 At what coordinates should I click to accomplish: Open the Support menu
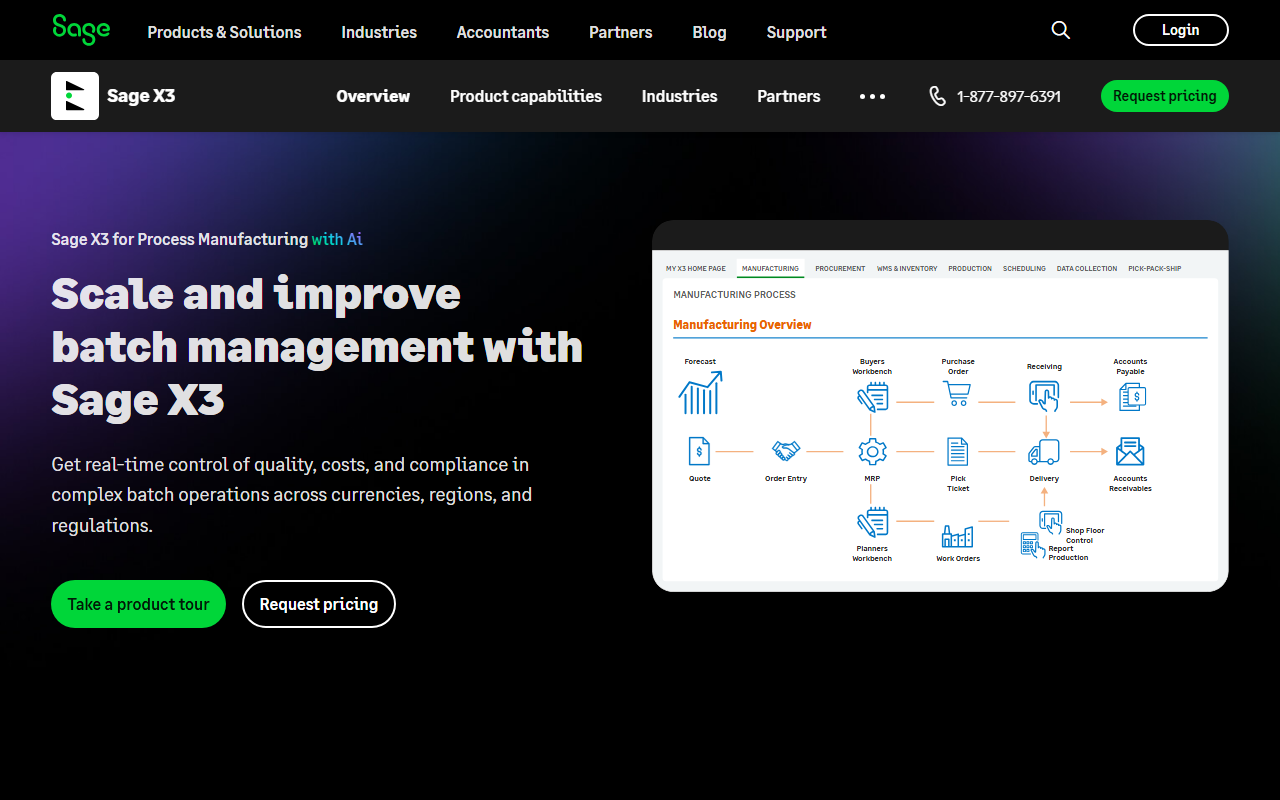(x=796, y=32)
